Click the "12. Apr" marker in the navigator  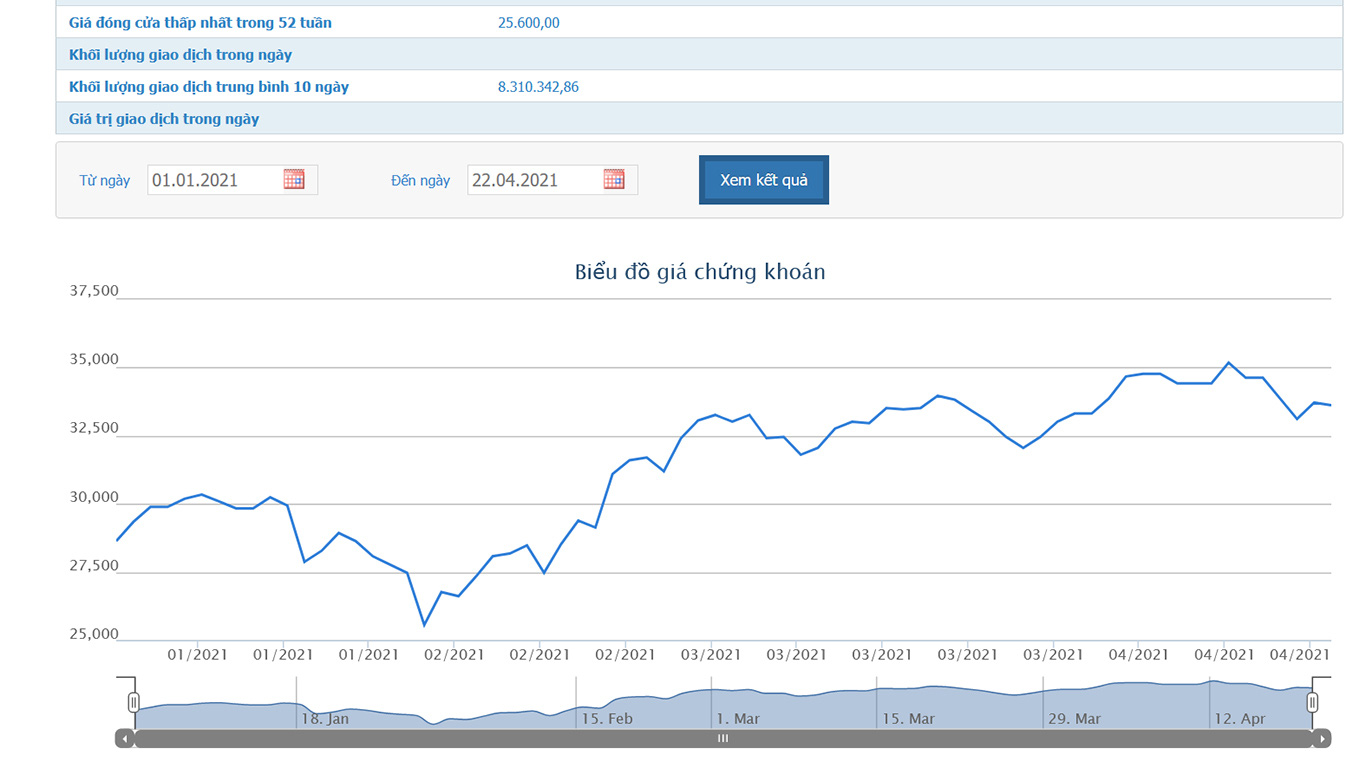1240,718
